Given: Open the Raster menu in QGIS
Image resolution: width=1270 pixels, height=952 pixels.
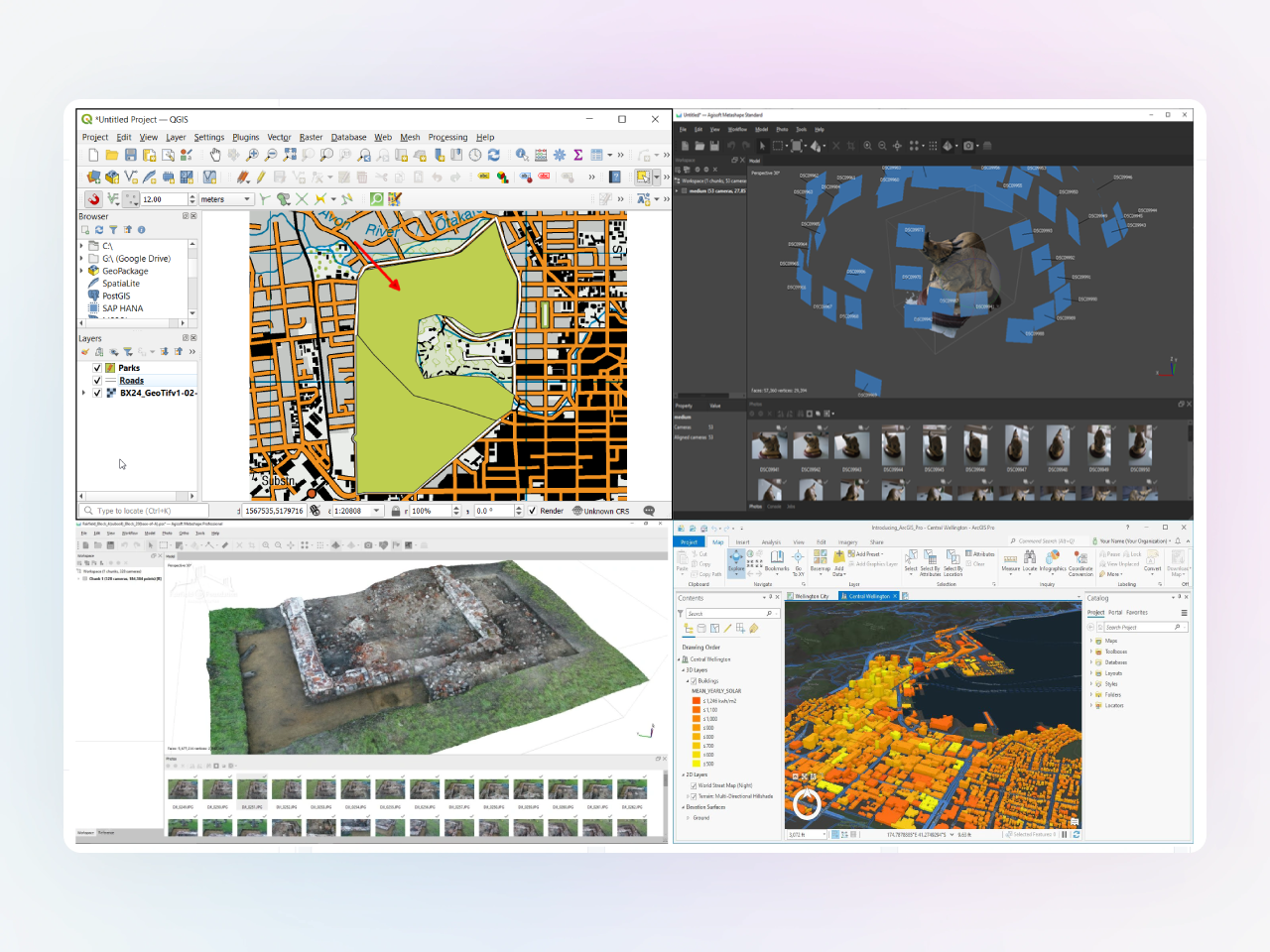Looking at the screenshot, I should pyautogui.click(x=312, y=138).
